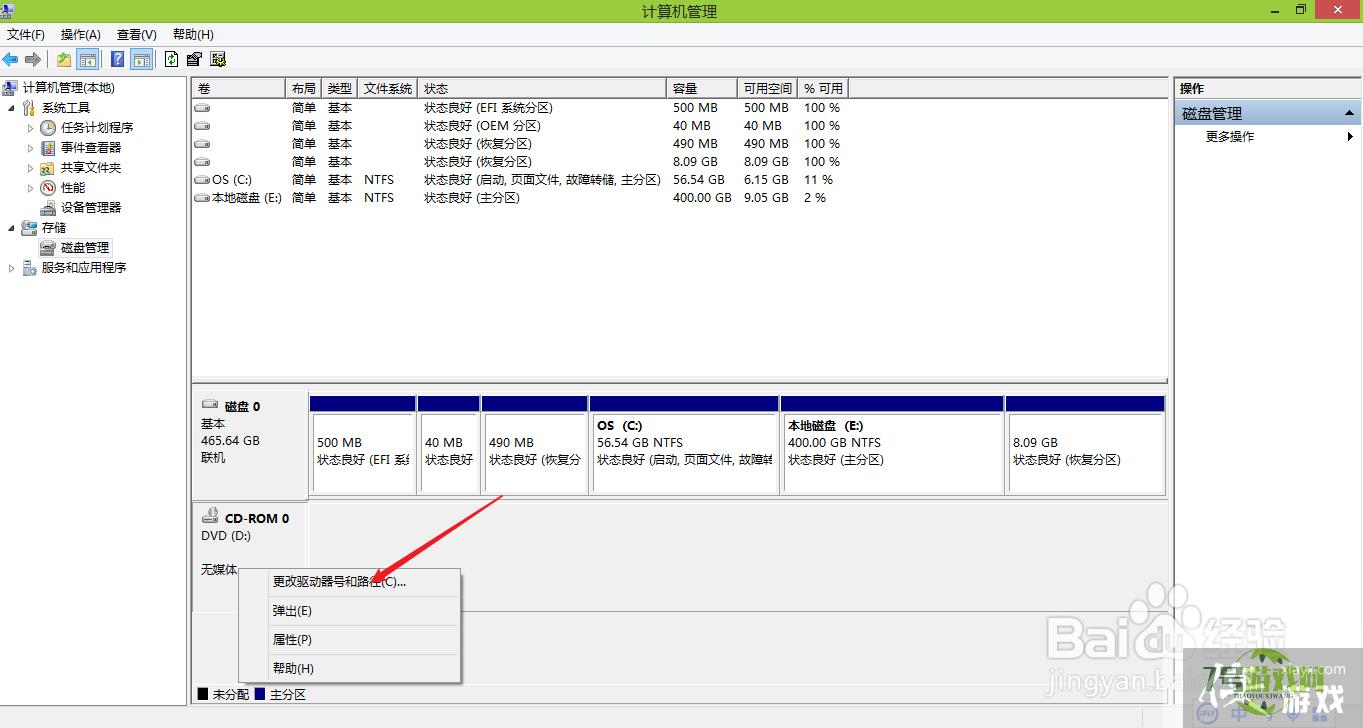Click the 磁盘 0 disk icon

210,405
